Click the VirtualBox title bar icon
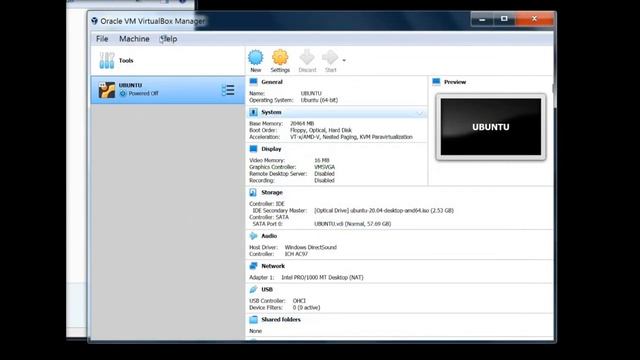 (94, 21)
